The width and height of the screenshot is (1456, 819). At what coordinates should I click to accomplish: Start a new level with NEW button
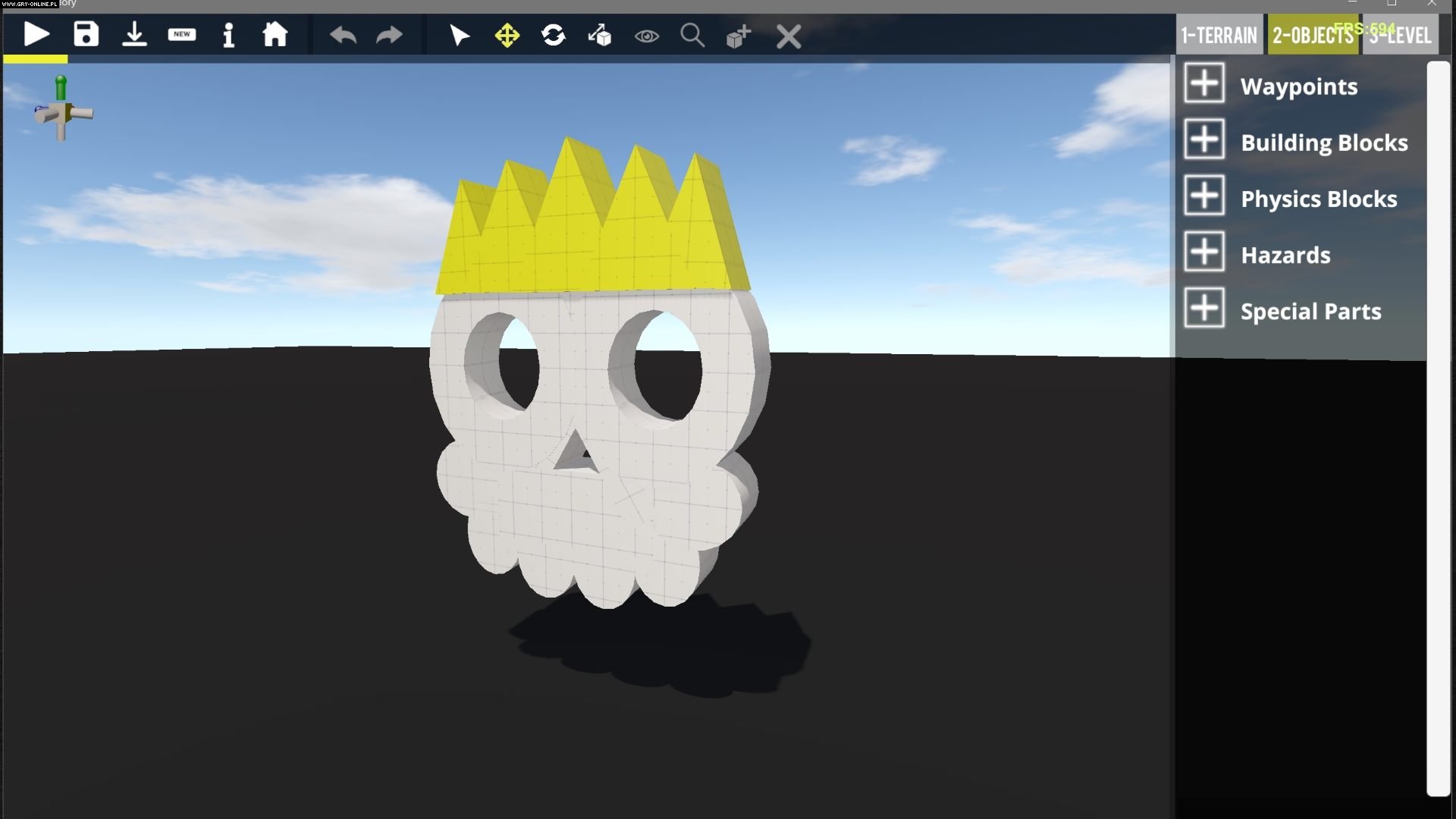[182, 35]
